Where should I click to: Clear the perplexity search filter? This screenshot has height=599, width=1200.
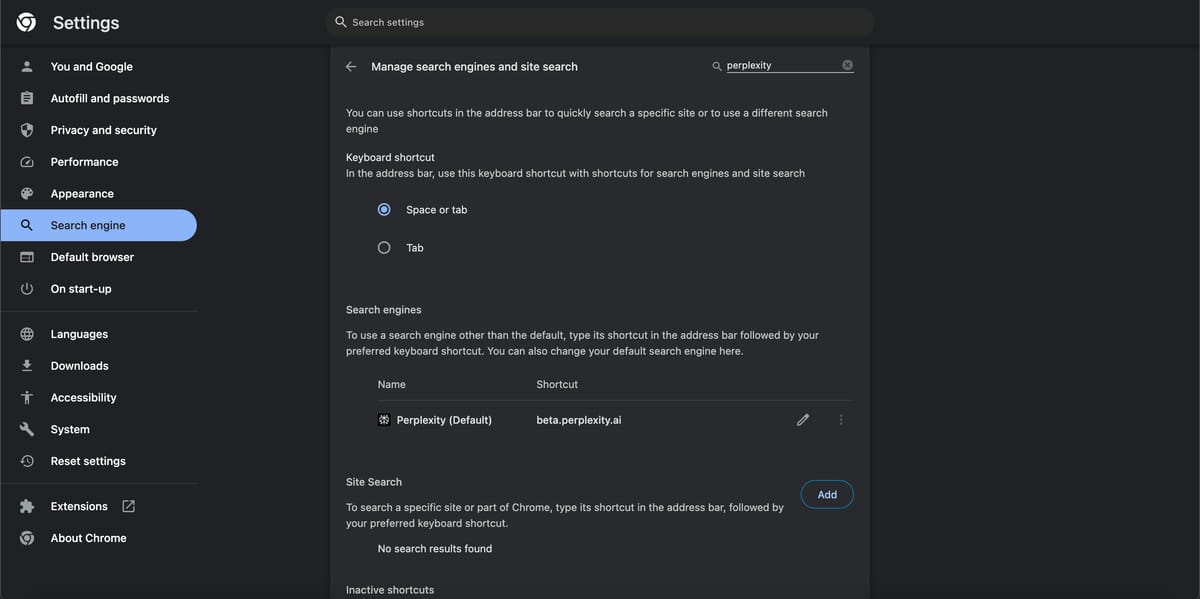coord(847,66)
